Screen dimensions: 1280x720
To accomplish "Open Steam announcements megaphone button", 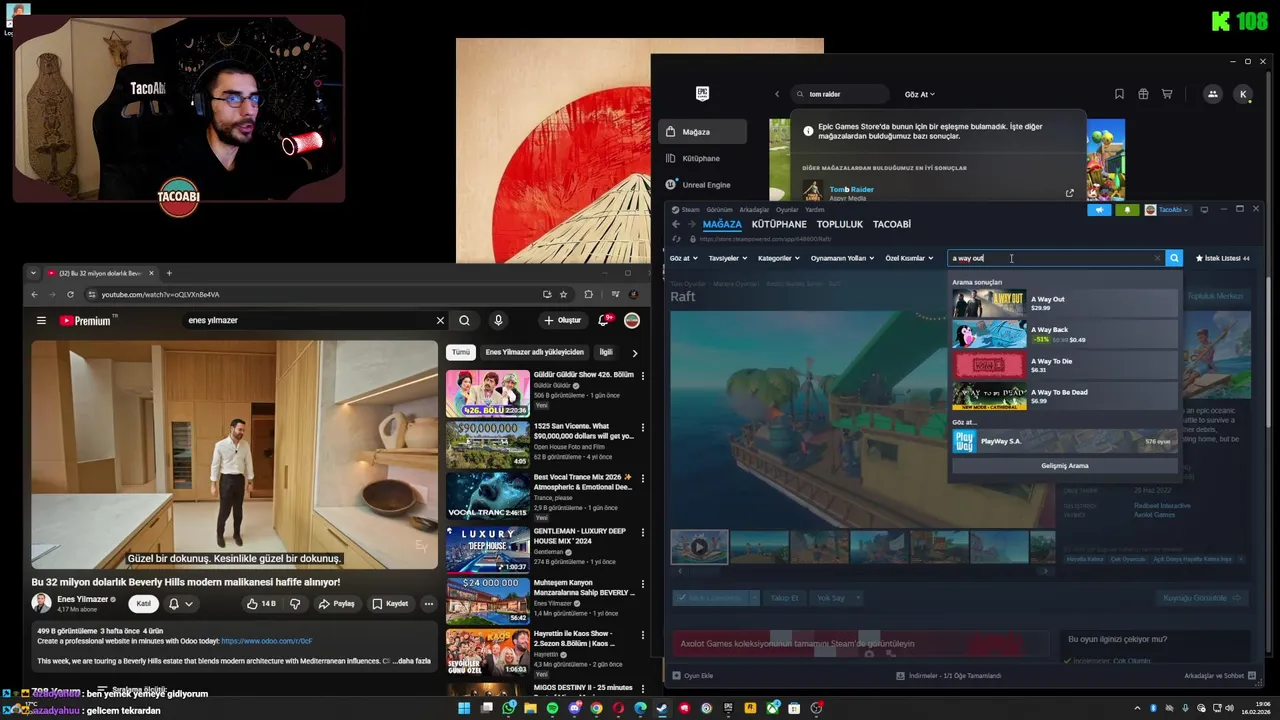I will (1099, 210).
